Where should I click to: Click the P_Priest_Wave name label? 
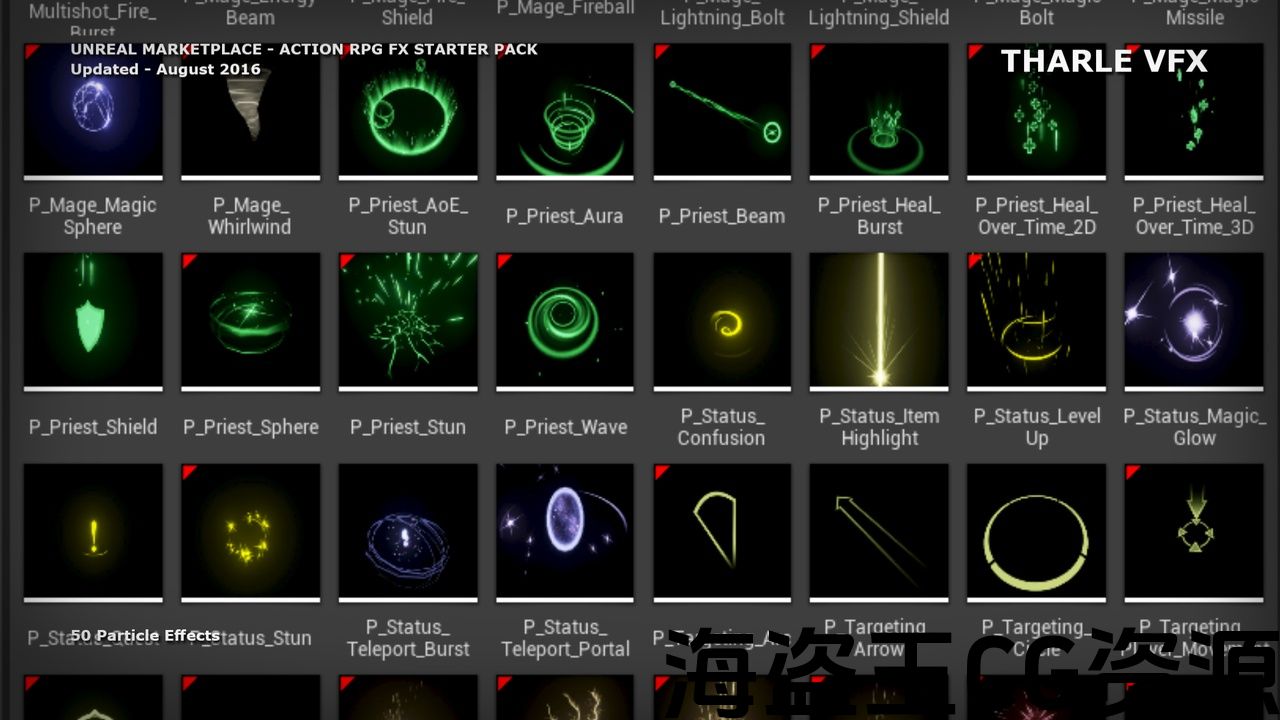[565, 427]
